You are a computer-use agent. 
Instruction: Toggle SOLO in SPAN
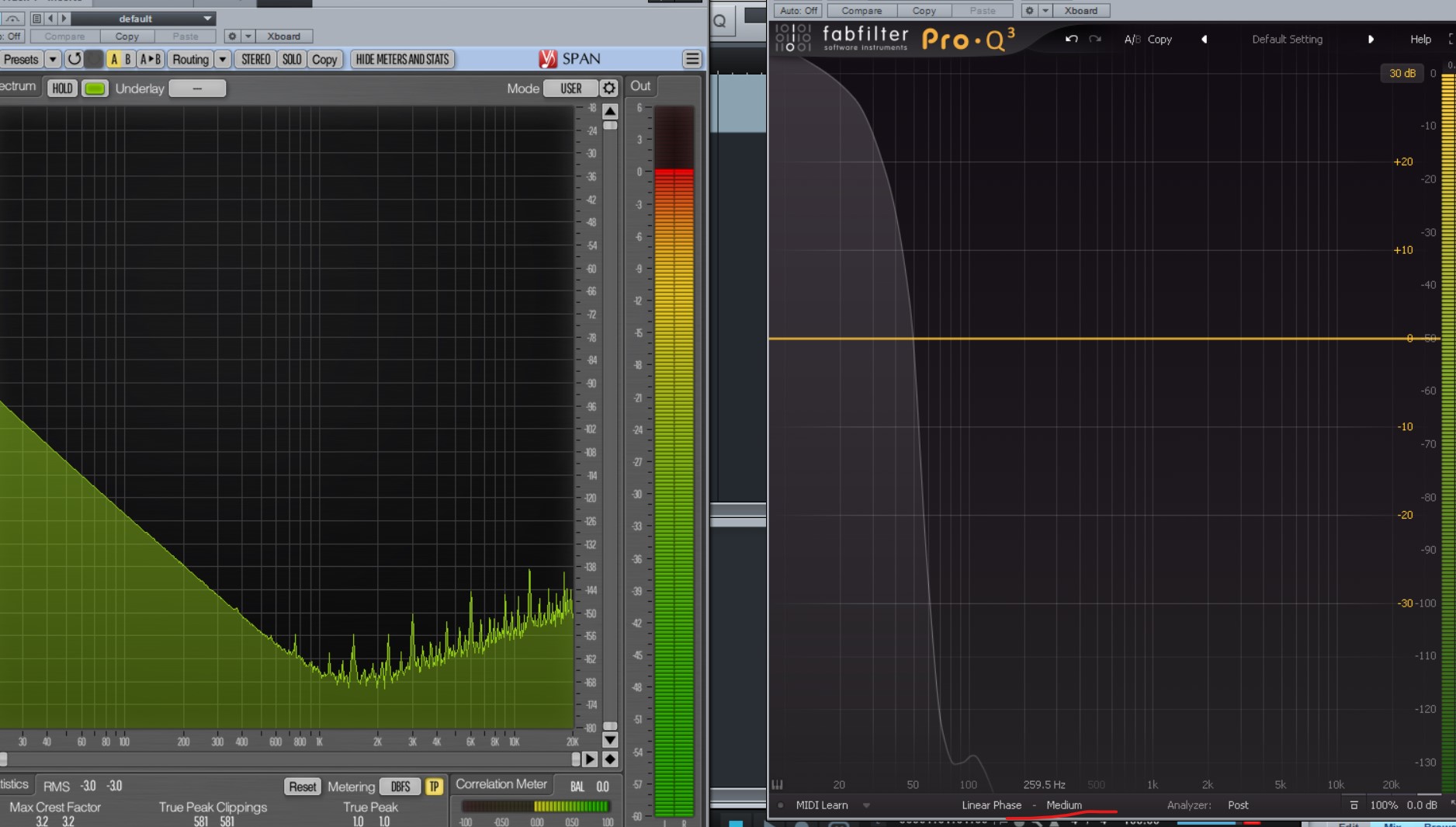point(292,59)
